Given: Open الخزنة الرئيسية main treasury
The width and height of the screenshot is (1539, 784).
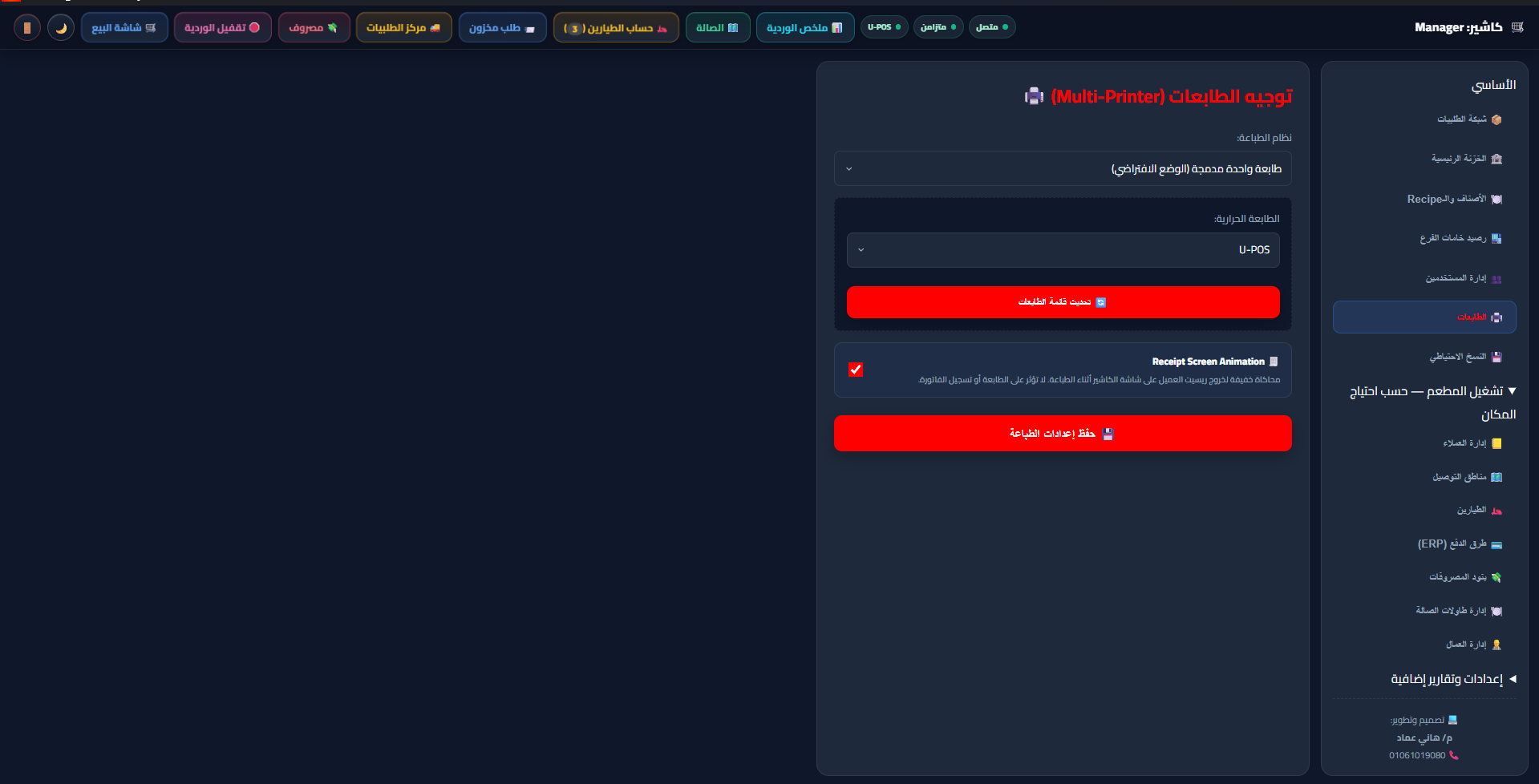Looking at the screenshot, I should click(1424, 159).
